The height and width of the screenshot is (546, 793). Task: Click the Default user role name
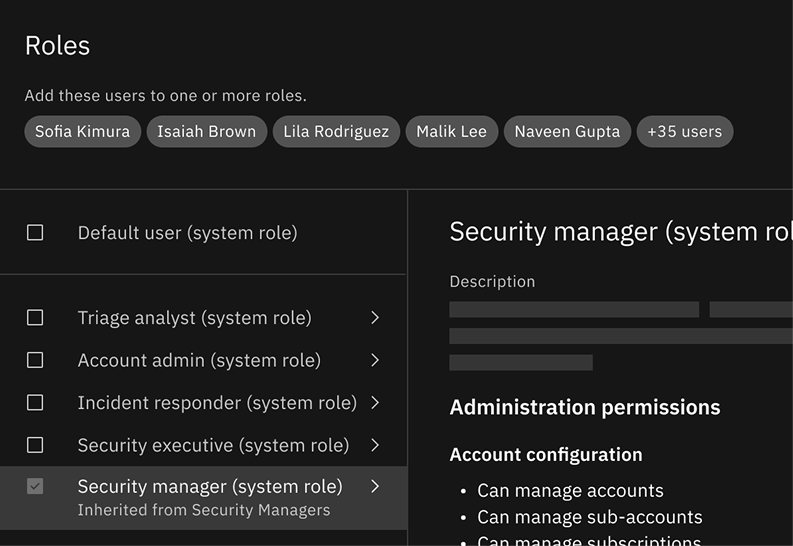[x=187, y=233]
